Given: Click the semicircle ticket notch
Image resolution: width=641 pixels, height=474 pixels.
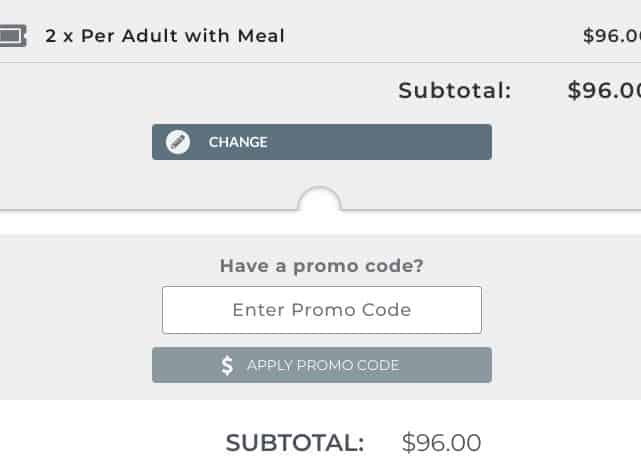Looking at the screenshot, I should pos(320,199).
